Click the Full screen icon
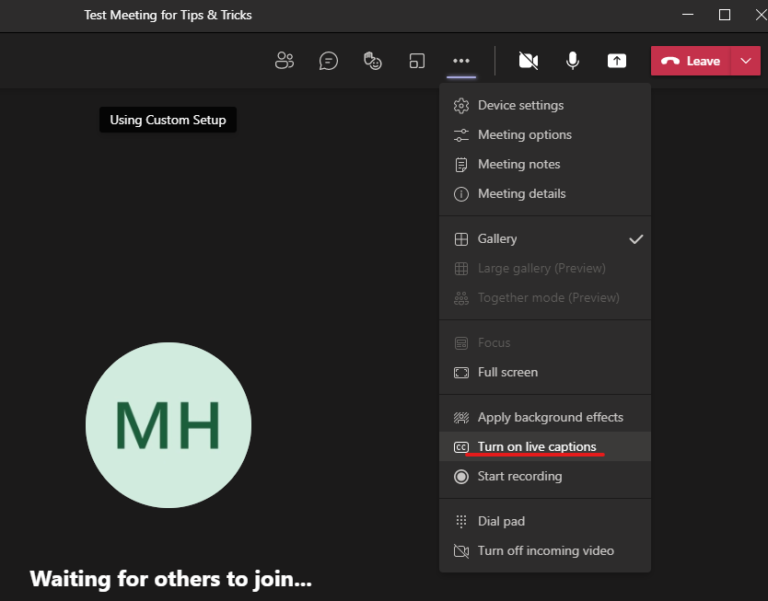 pyautogui.click(x=461, y=373)
